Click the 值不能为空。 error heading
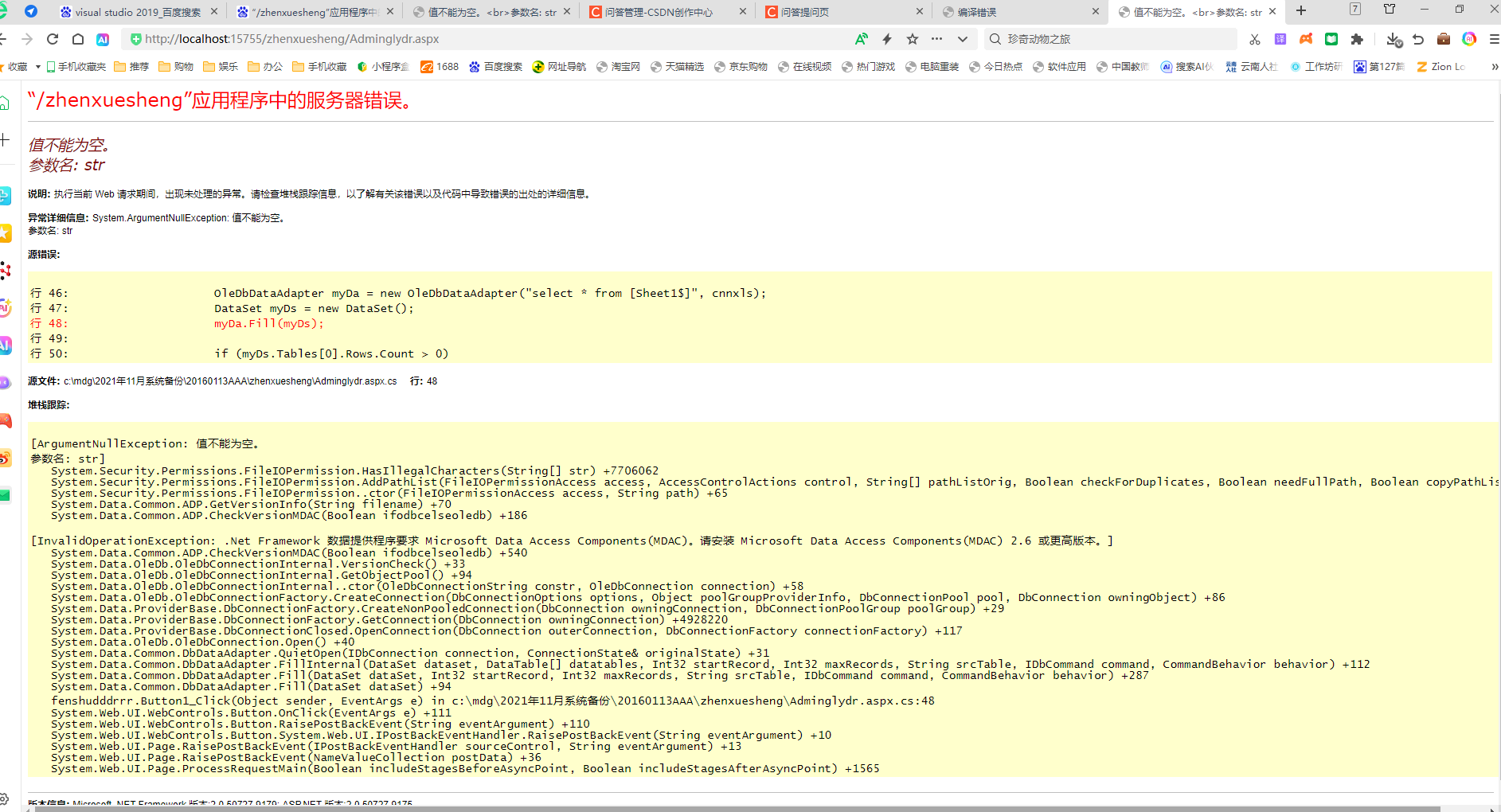 69,145
